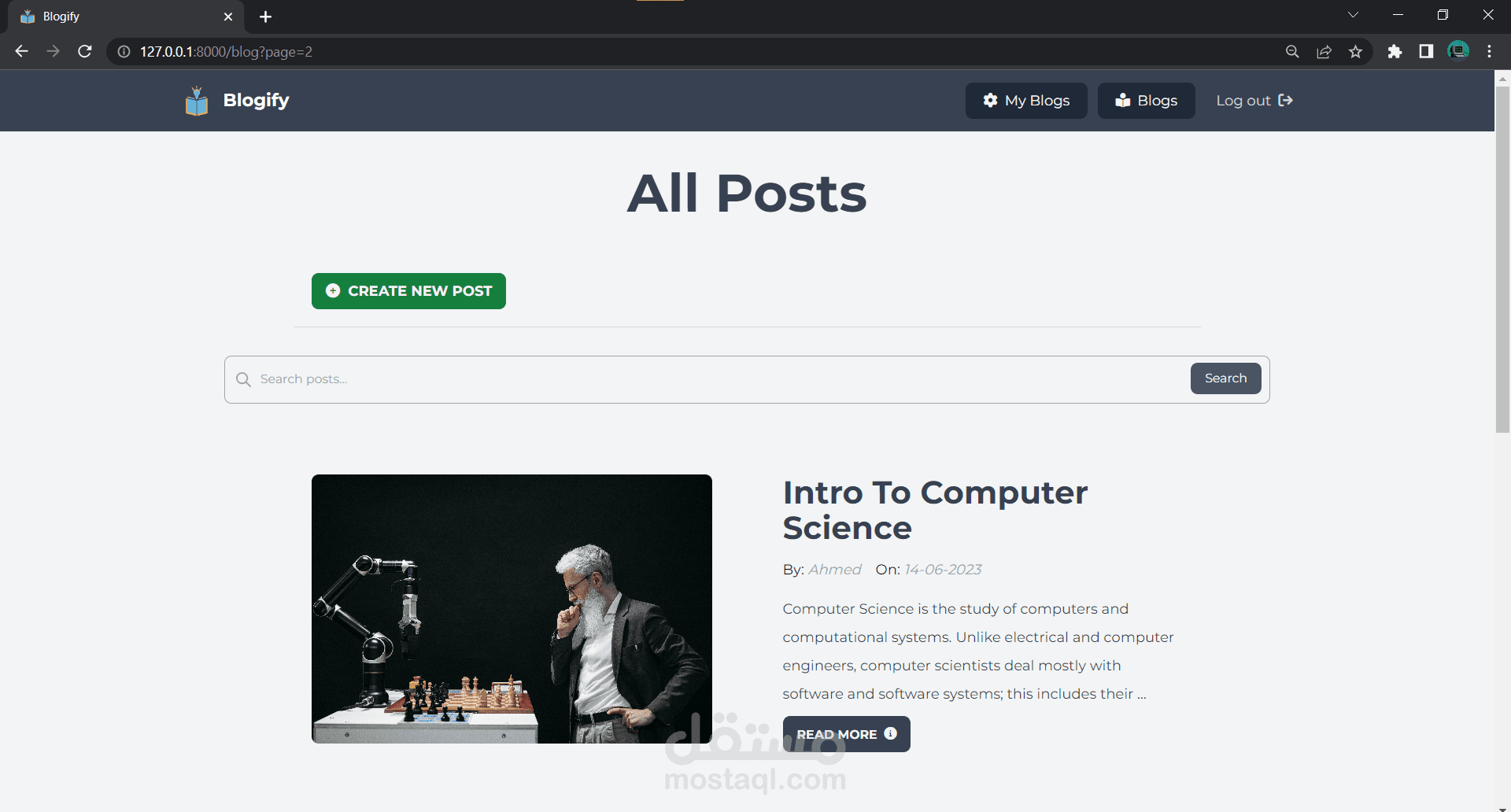Open the Blogify home link text
The image size is (1511, 812).
tap(256, 100)
